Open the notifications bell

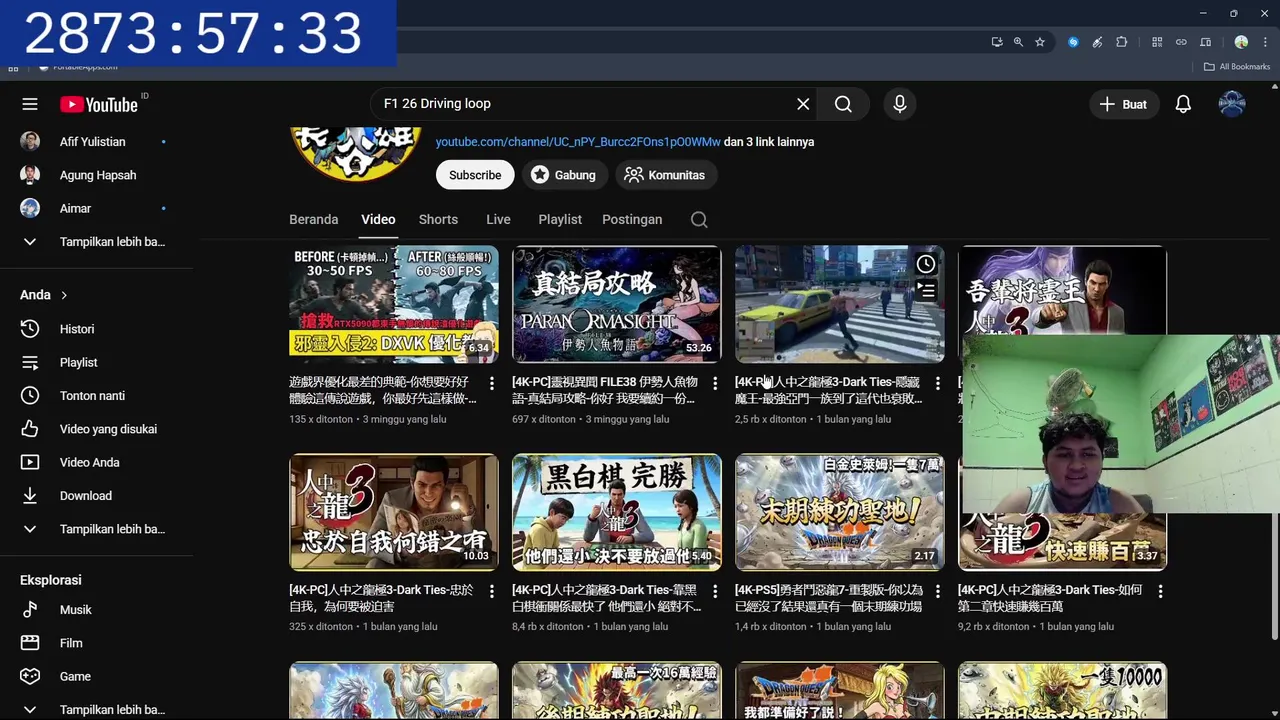[x=1183, y=104]
